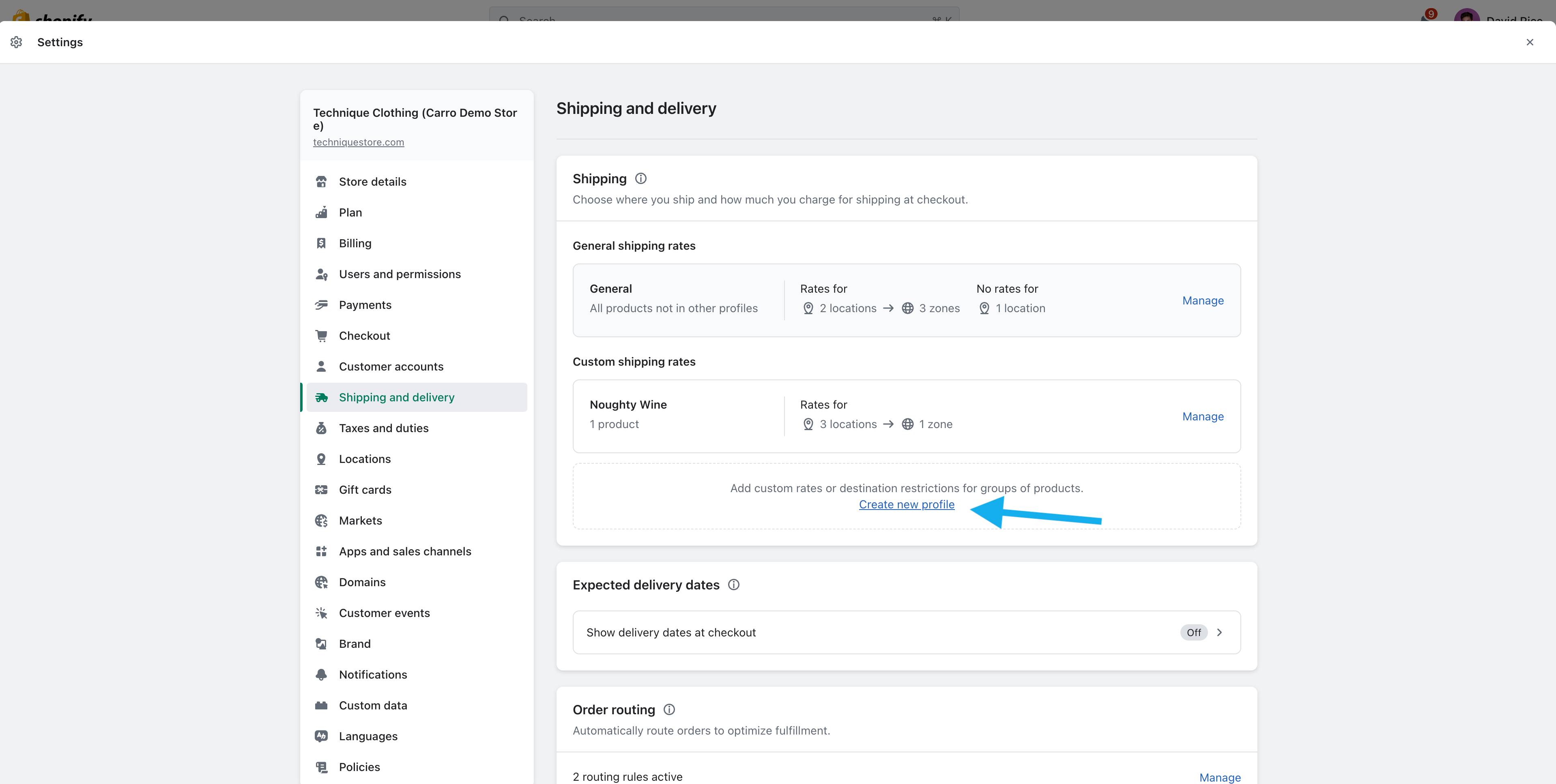Click the Markets globe icon in sidebar
This screenshot has width=1556, height=784.
[x=321, y=520]
